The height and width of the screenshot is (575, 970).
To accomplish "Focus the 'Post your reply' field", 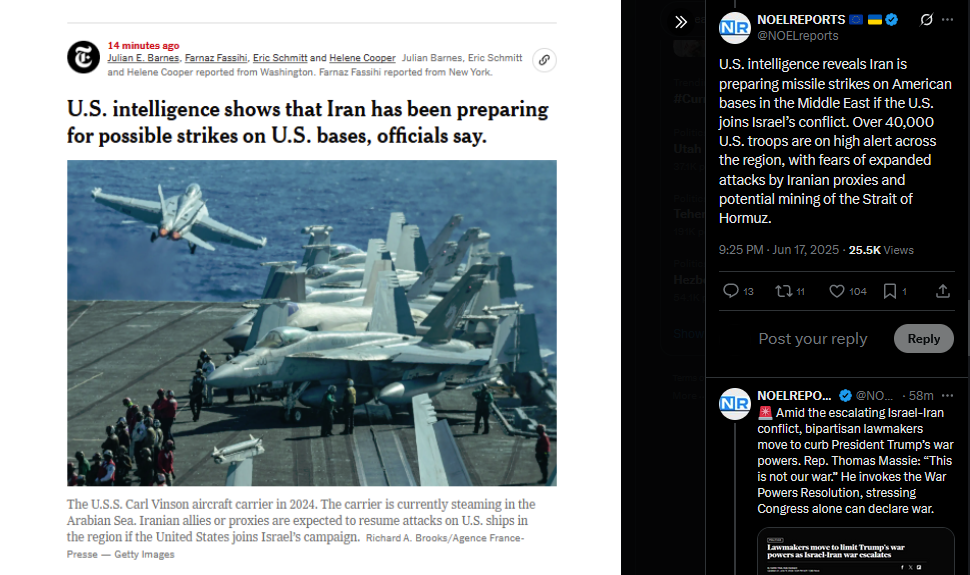I will tap(812, 339).
